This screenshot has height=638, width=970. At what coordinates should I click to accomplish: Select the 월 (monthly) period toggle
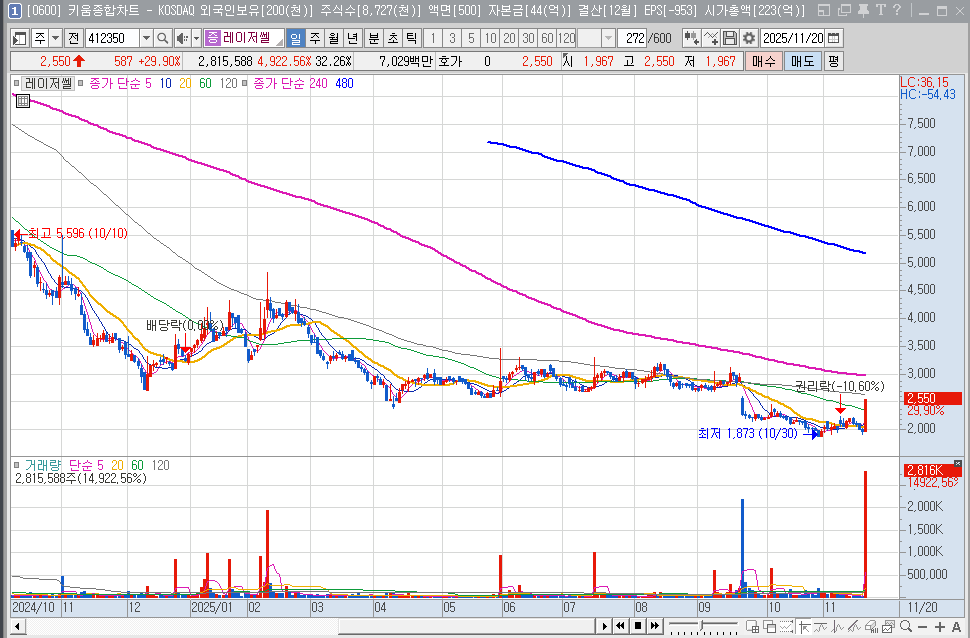(333, 38)
